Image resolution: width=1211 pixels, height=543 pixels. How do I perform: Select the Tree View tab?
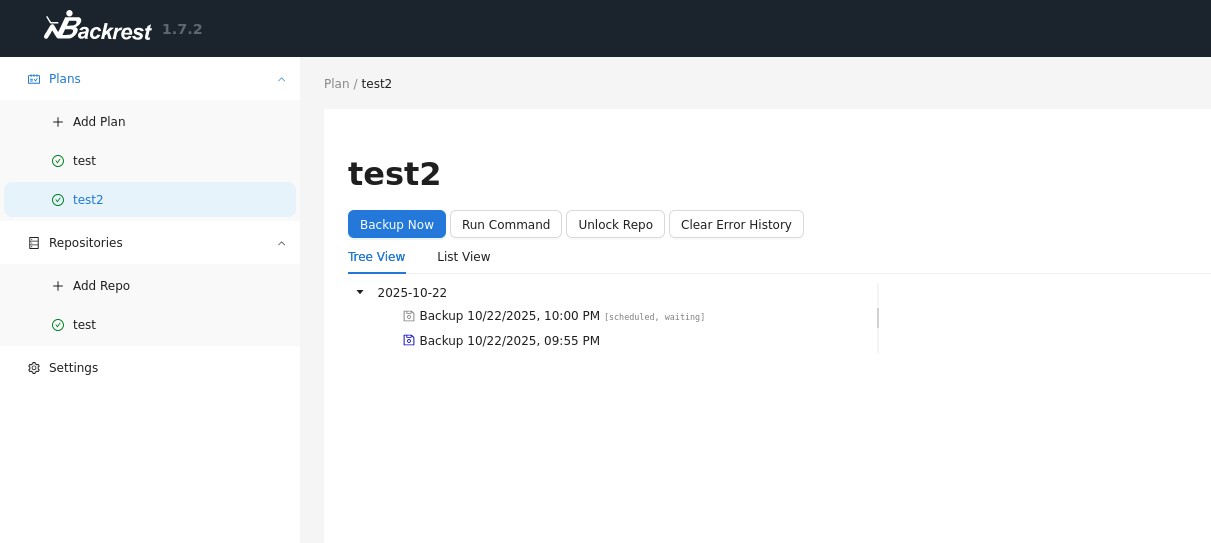point(376,257)
